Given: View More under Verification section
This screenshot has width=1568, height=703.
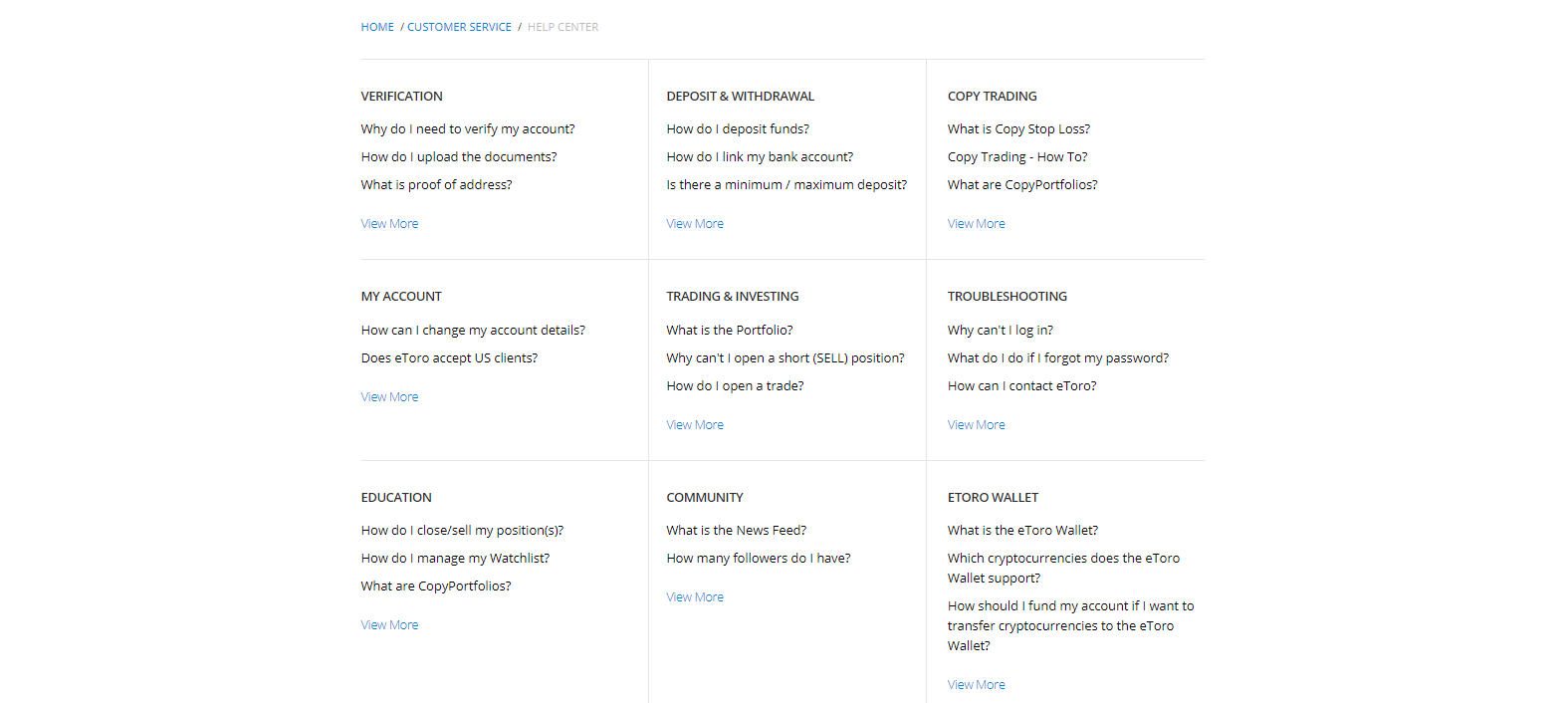Looking at the screenshot, I should tap(389, 224).
